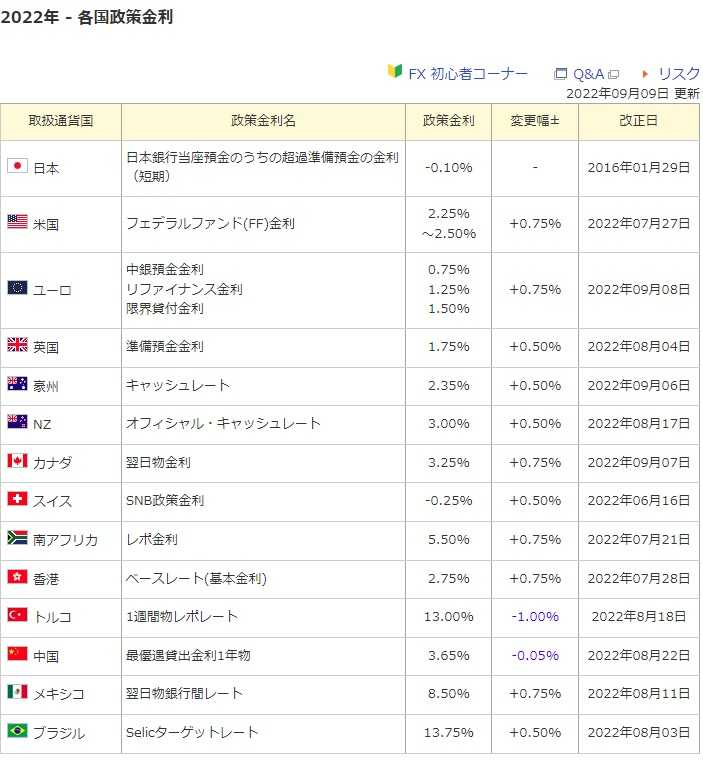Screen dimensions: 703x760
Task: Click the Canada flag icon
Action: click(17, 462)
